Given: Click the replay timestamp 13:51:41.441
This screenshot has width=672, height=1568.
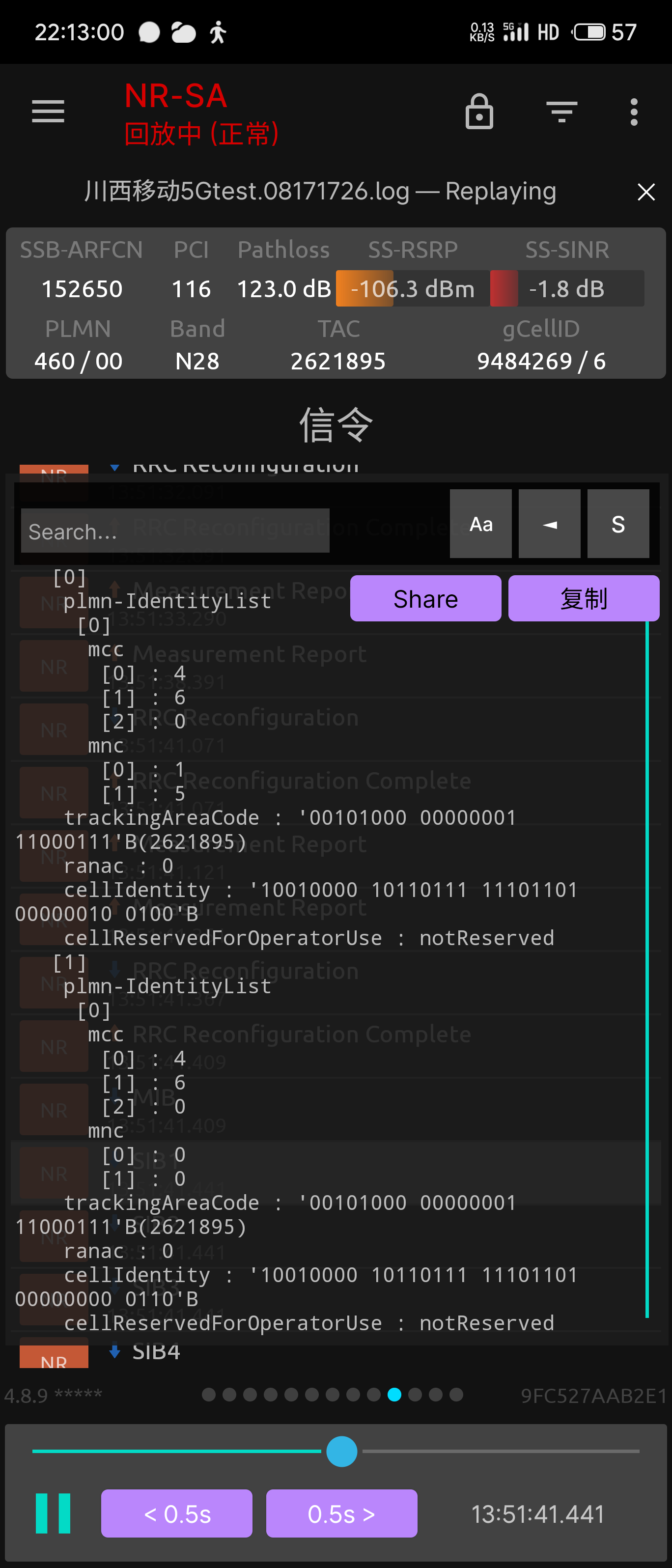Looking at the screenshot, I should pyautogui.click(x=538, y=1514).
